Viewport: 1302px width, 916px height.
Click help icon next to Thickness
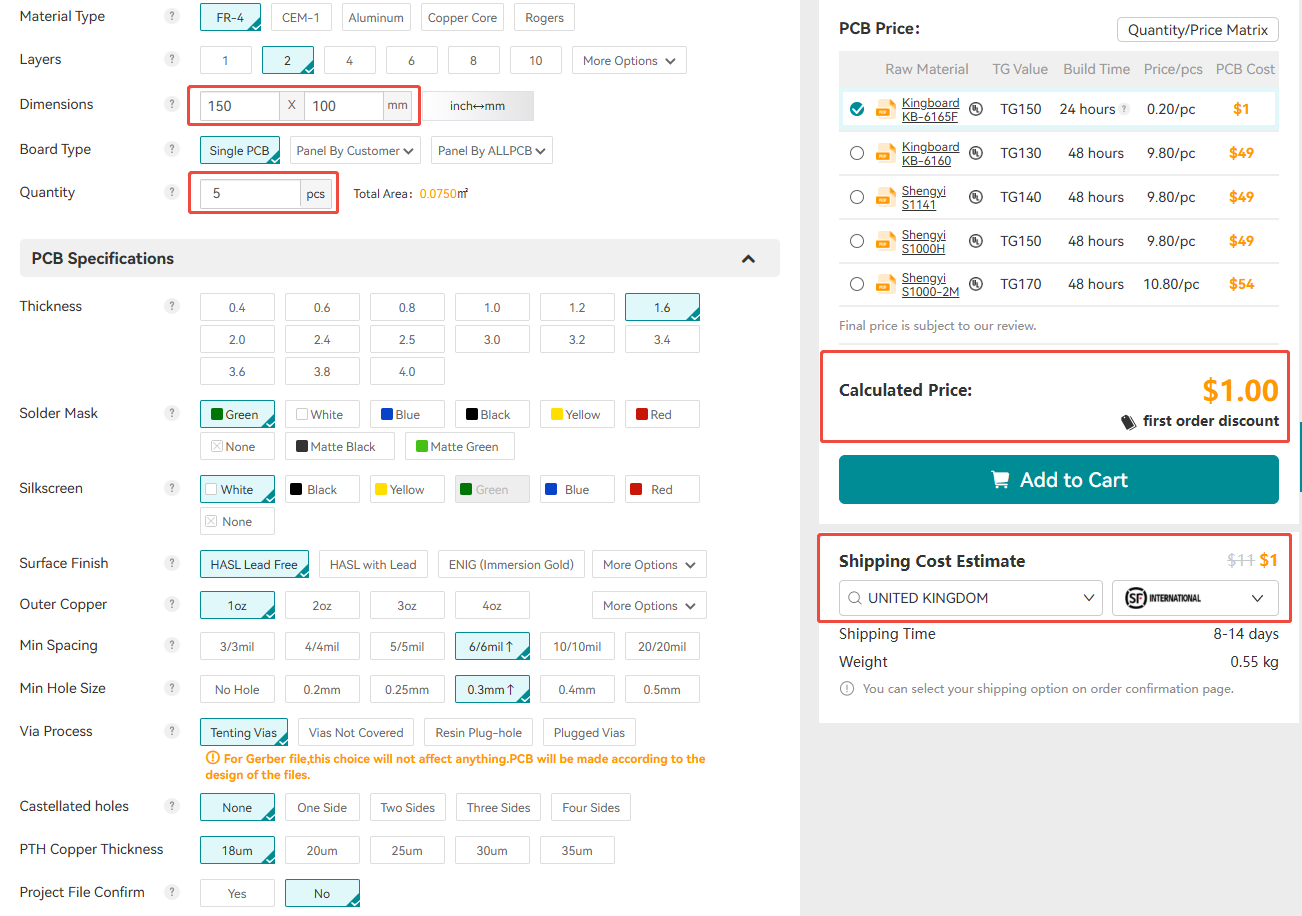pyautogui.click(x=172, y=306)
